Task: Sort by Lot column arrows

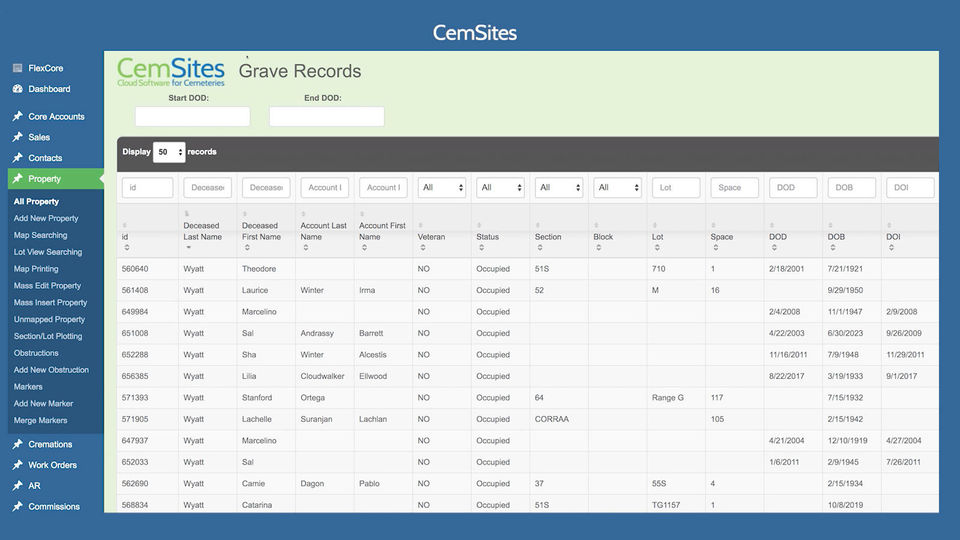Action: (657, 248)
